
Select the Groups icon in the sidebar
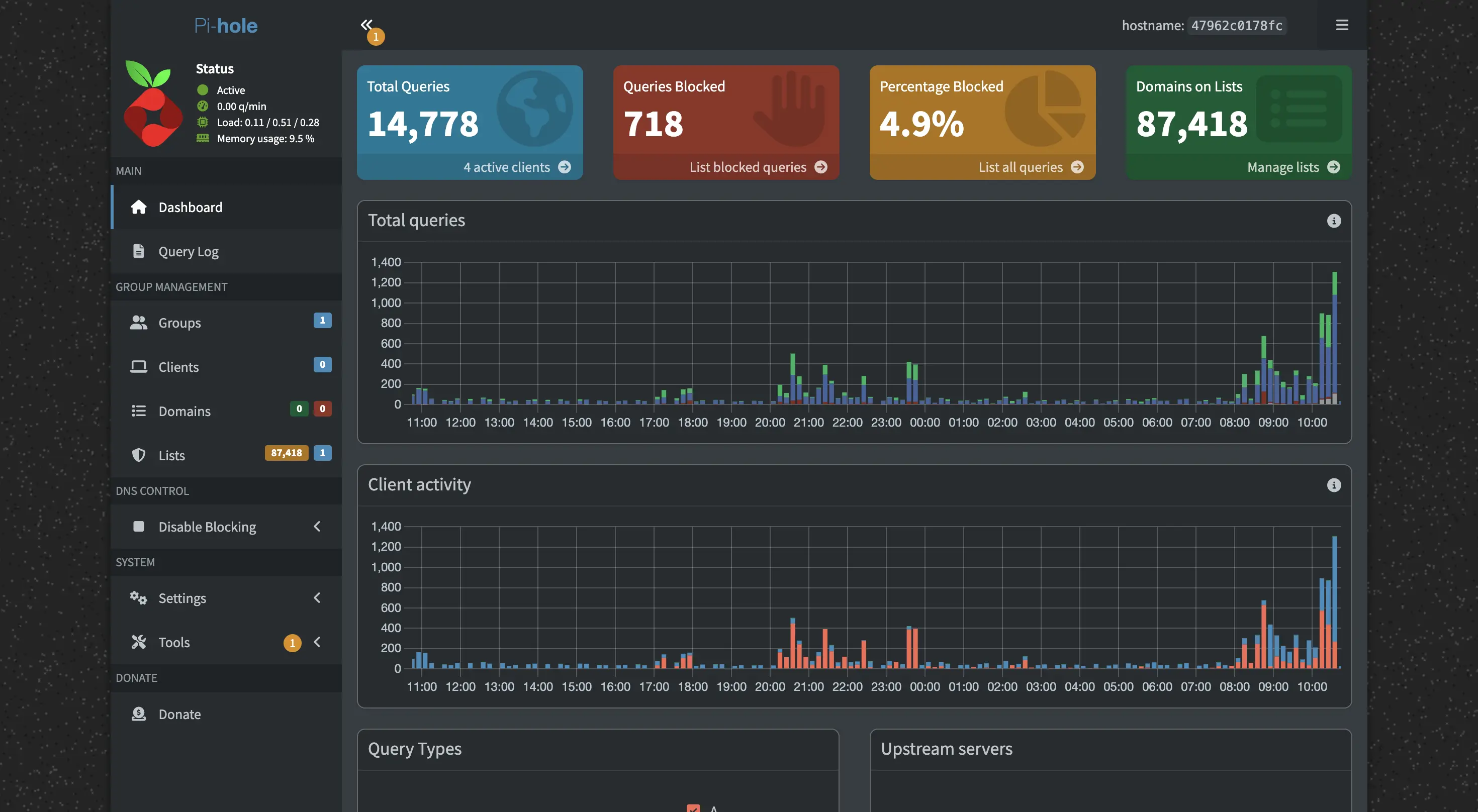[x=139, y=322]
